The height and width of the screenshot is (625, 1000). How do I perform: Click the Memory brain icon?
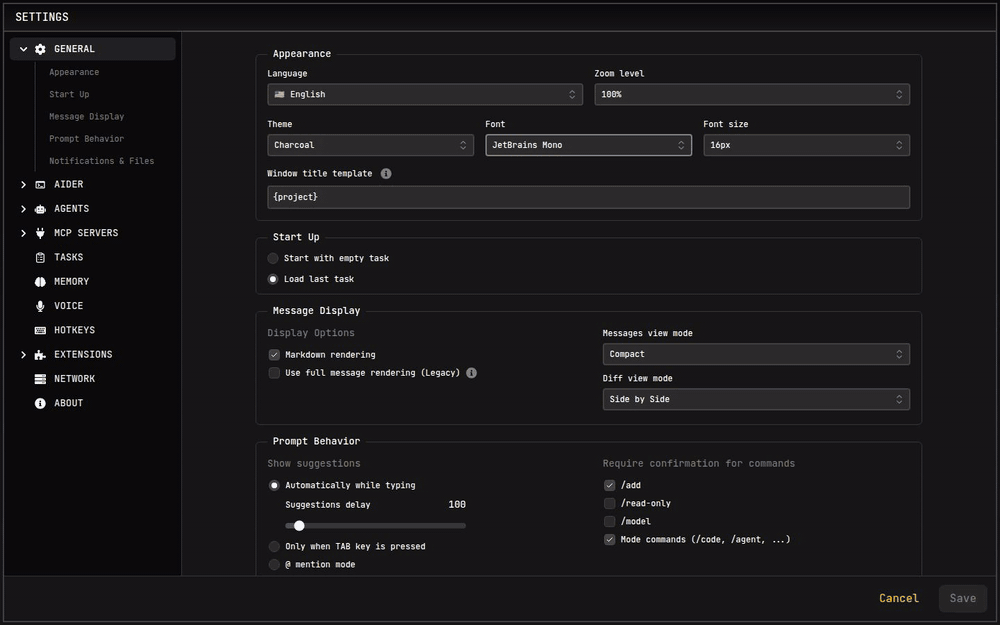40,281
